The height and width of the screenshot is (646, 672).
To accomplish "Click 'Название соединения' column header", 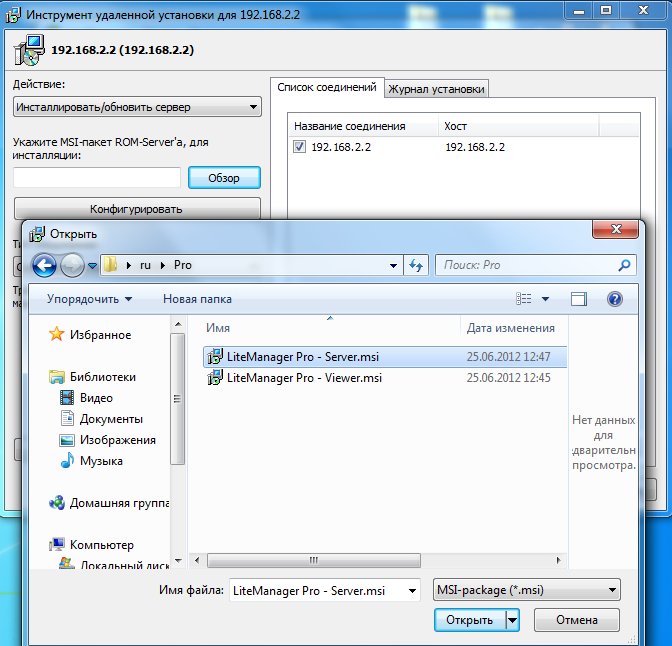I will point(363,126).
